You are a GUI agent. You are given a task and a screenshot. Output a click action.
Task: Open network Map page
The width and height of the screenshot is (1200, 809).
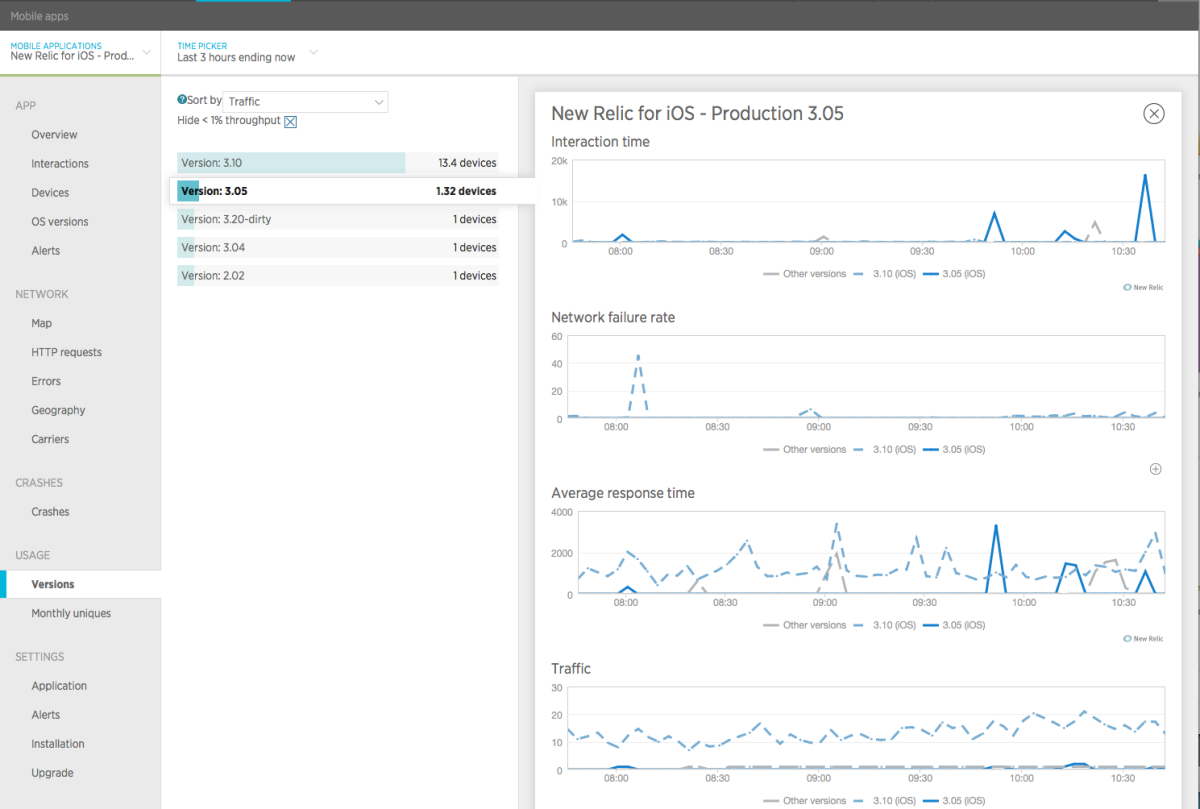(41, 324)
